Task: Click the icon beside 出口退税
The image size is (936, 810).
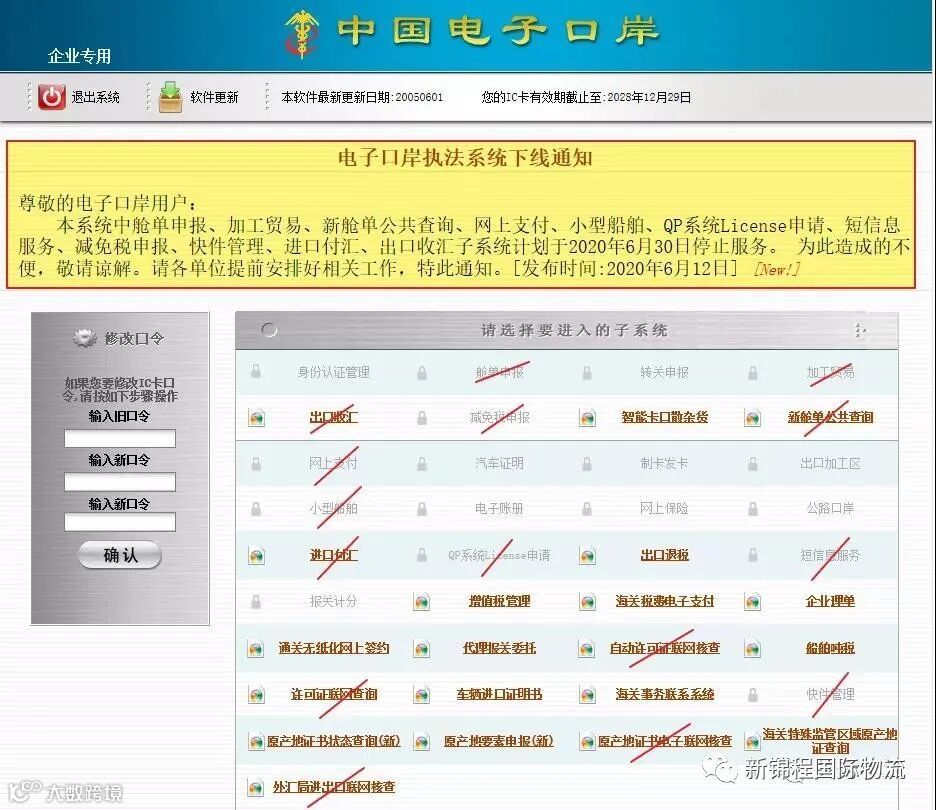Action: [587, 556]
